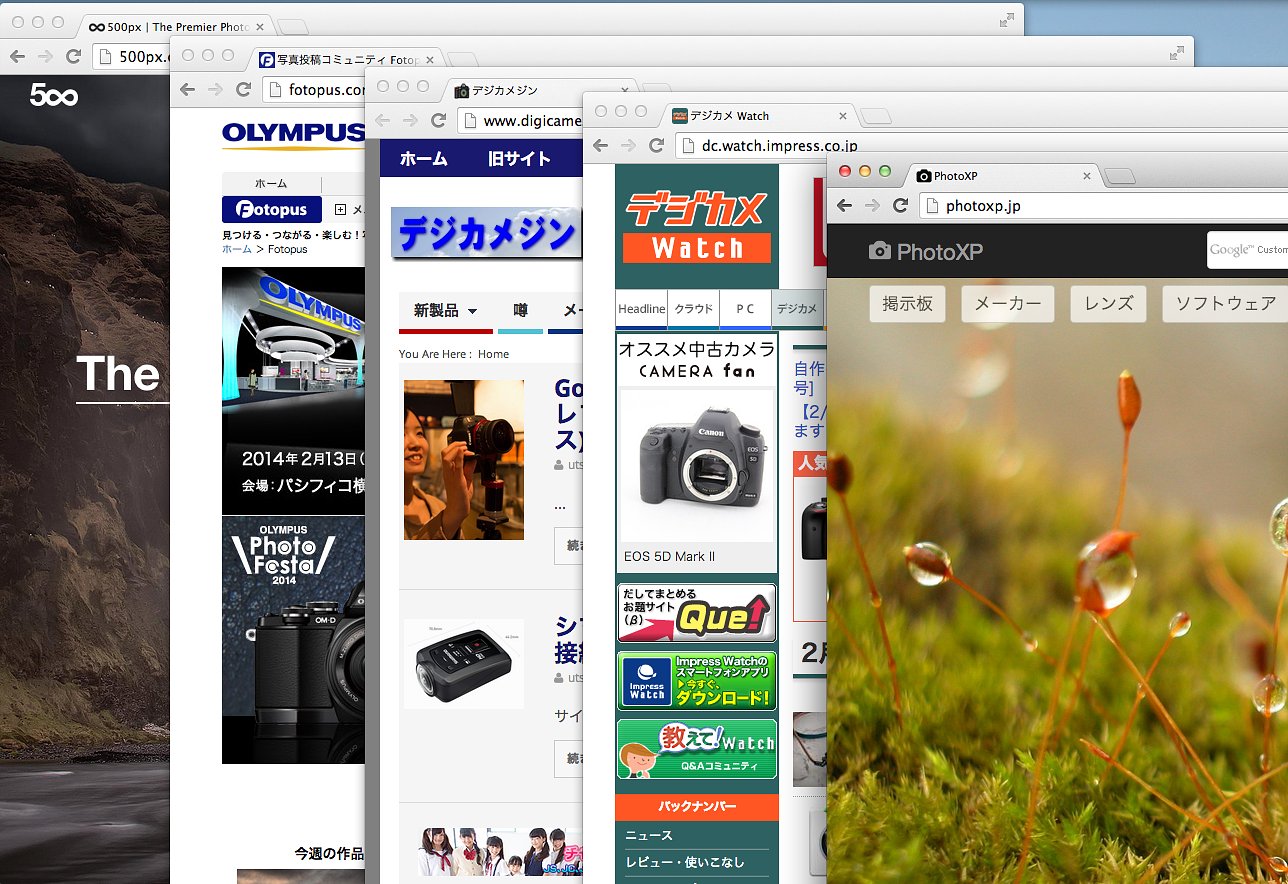Select the PC tab on デジカメ Watch
The image size is (1288, 884).
745,309
